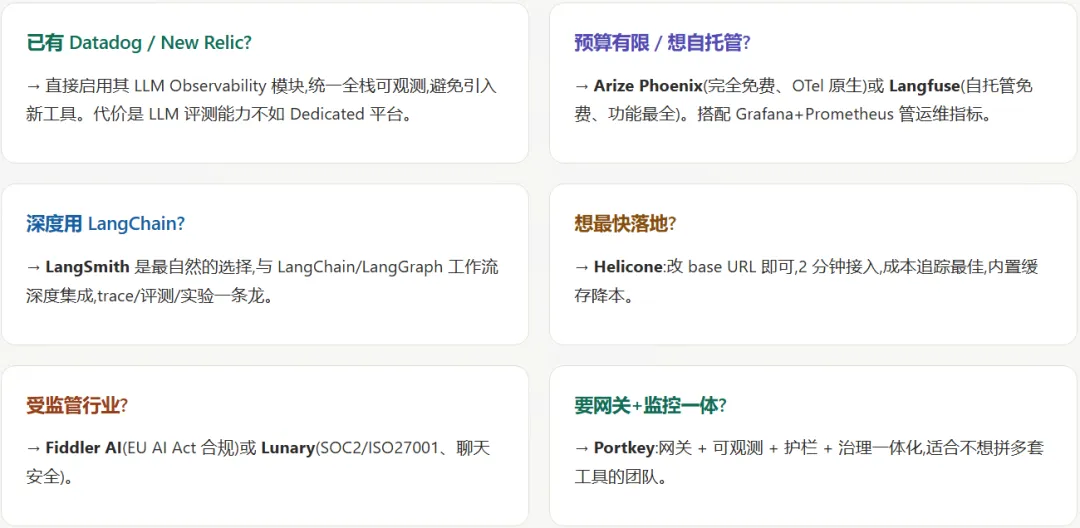Click the bold text 'Langfuse'
1080x528 pixels.
tap(926, 86)
